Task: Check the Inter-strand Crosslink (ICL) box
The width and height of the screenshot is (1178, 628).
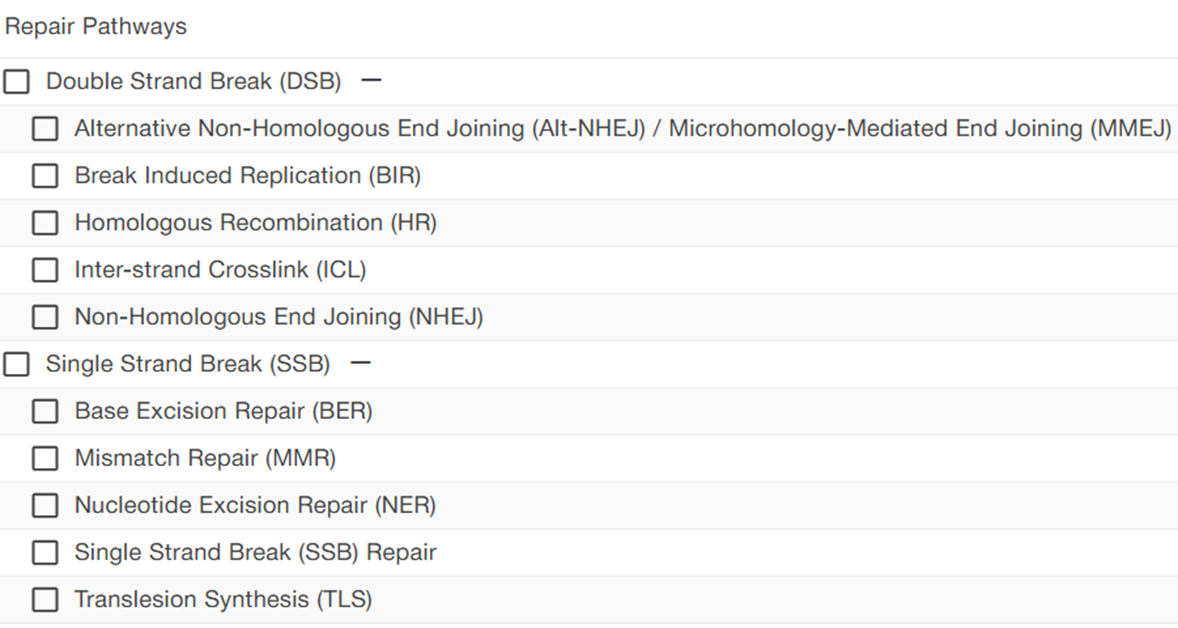Action: click(x=45, y=270)
